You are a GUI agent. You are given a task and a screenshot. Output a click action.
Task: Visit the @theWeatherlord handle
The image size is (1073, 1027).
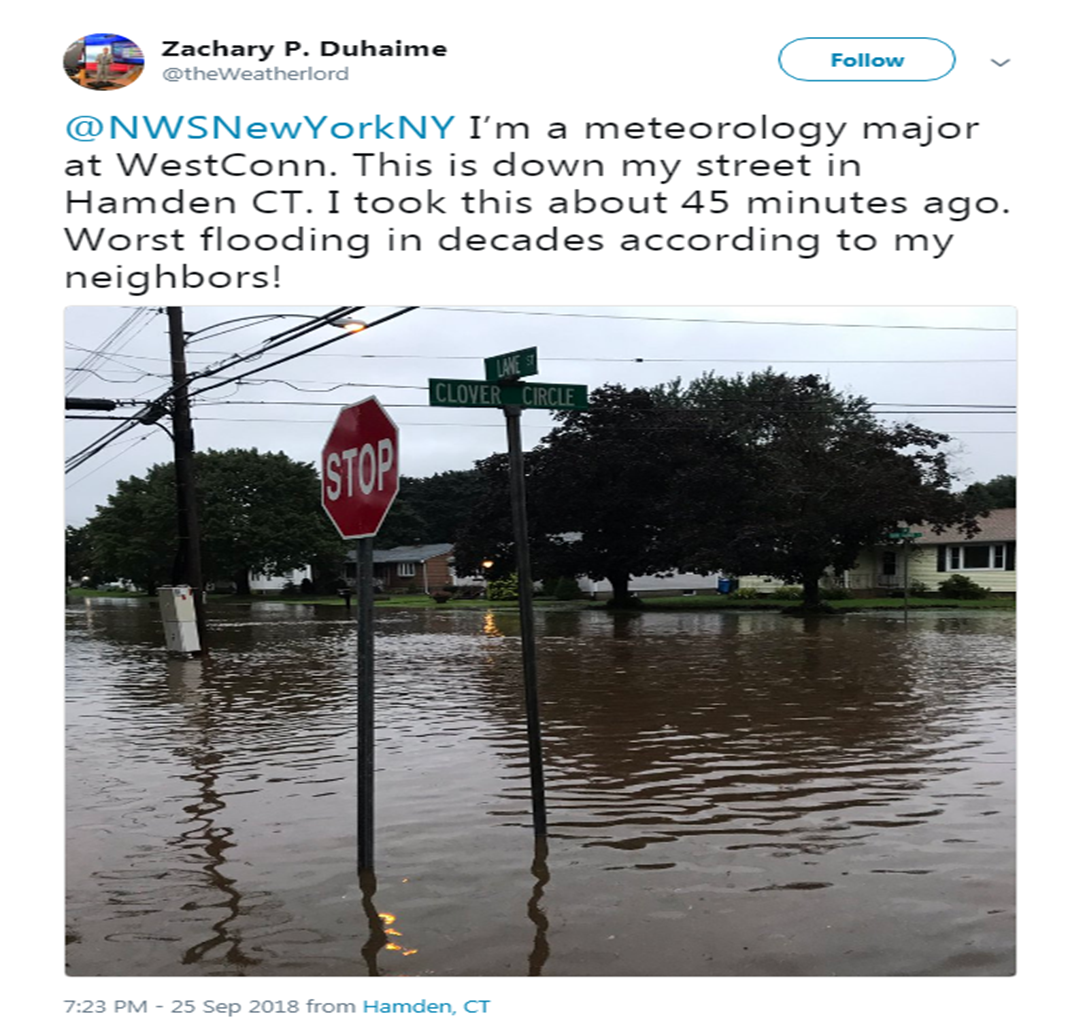[x=255, y=74]
